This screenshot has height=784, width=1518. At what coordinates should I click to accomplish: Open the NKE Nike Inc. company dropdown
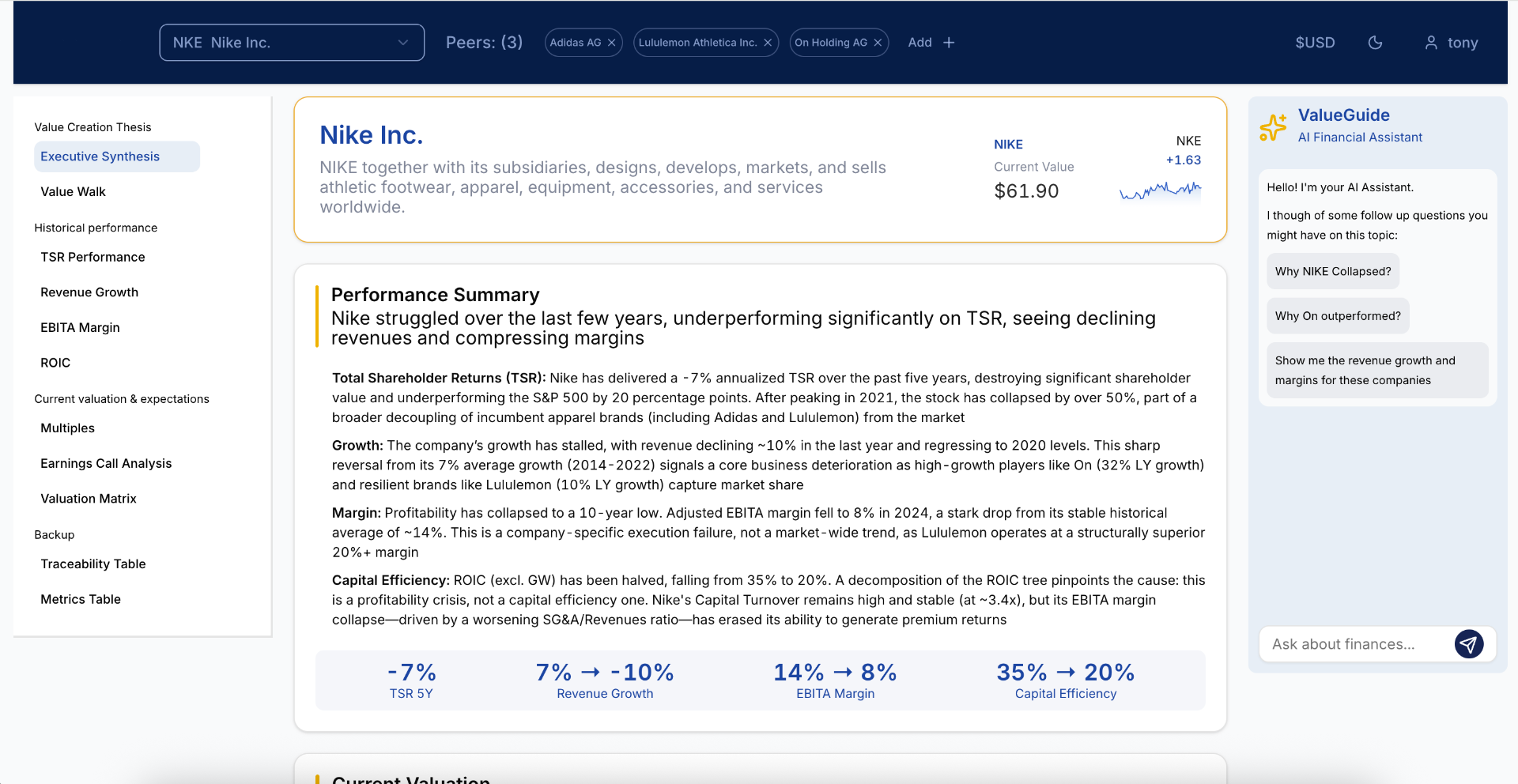(292, 43)
